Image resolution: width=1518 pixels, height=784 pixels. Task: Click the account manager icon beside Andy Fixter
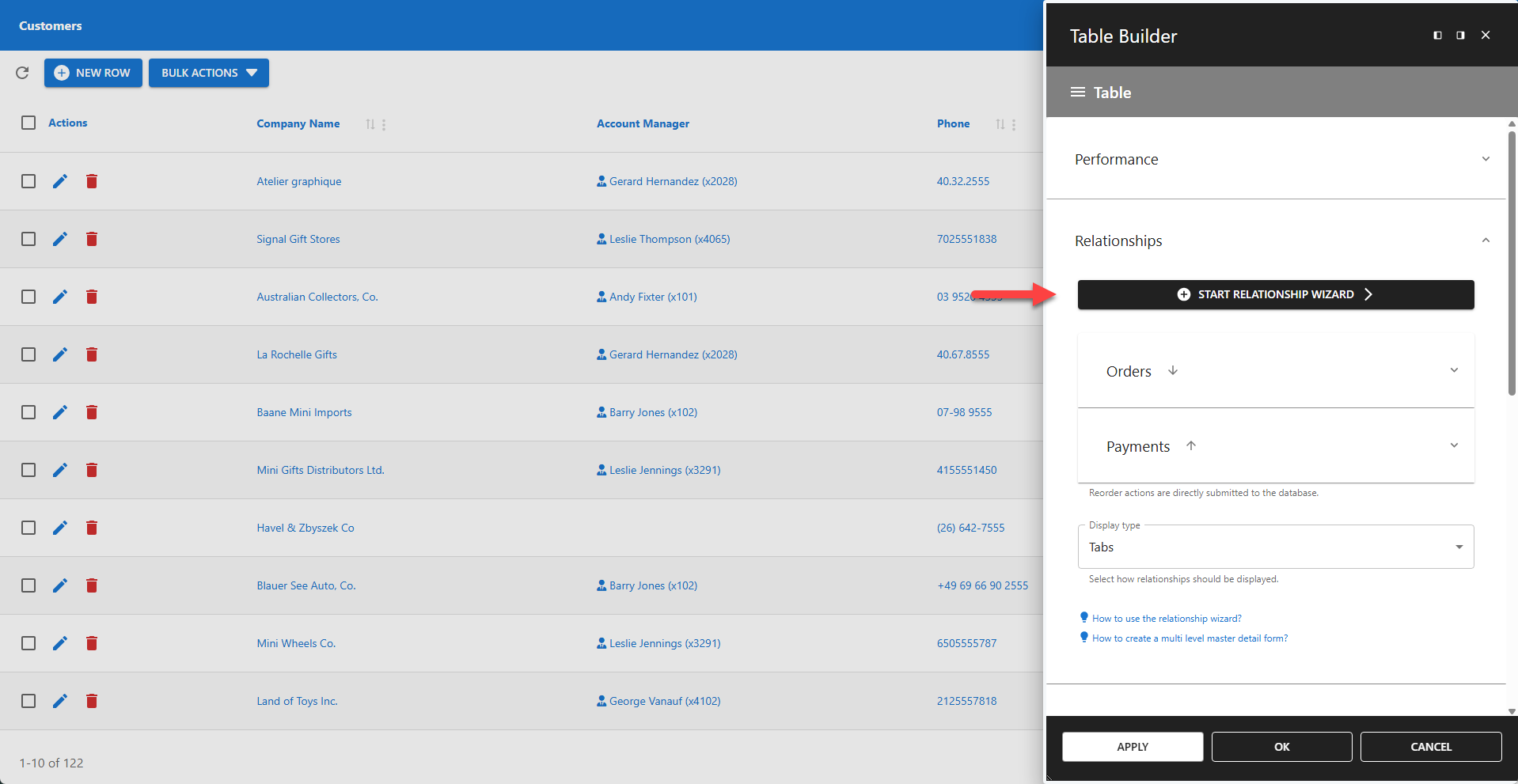point(601,297)
